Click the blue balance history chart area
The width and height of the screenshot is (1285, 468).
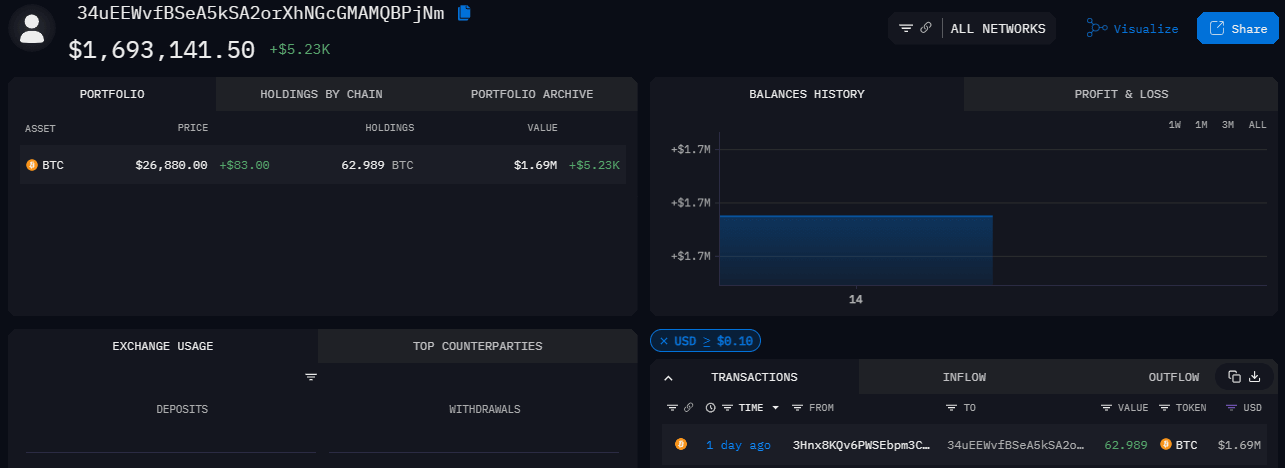pyautogui.click(x=856, y=250)
